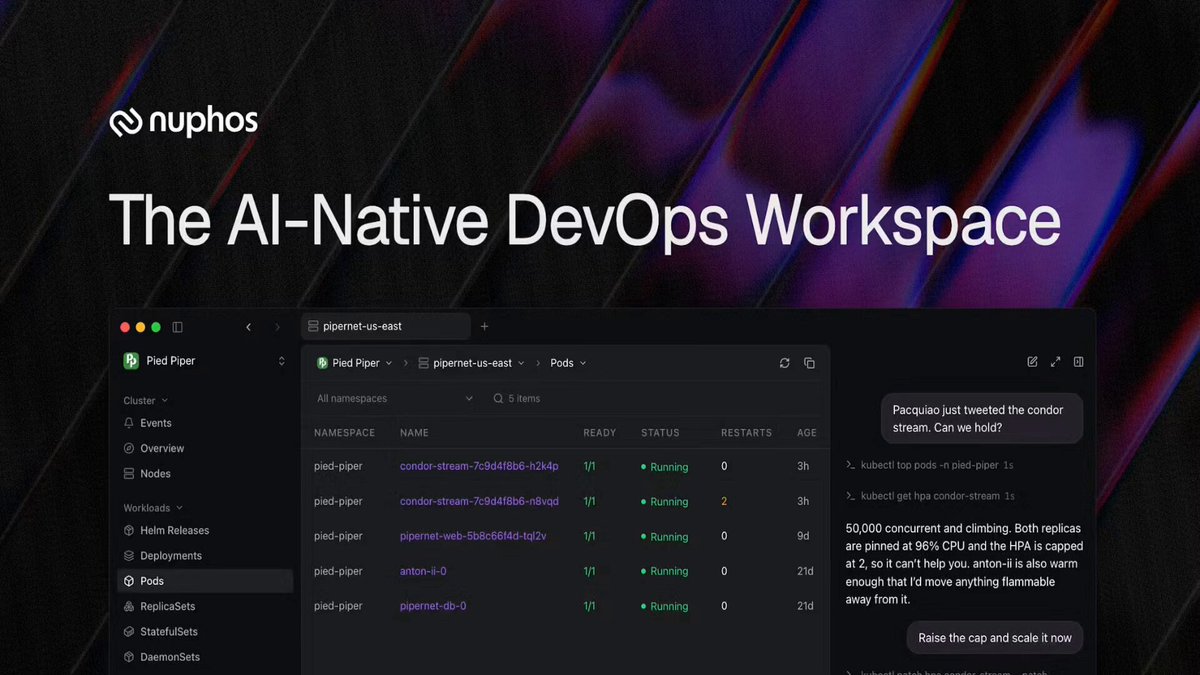Click the Pied Piper green logo icon
1200x675 pixels.
[x=131, y=361]
